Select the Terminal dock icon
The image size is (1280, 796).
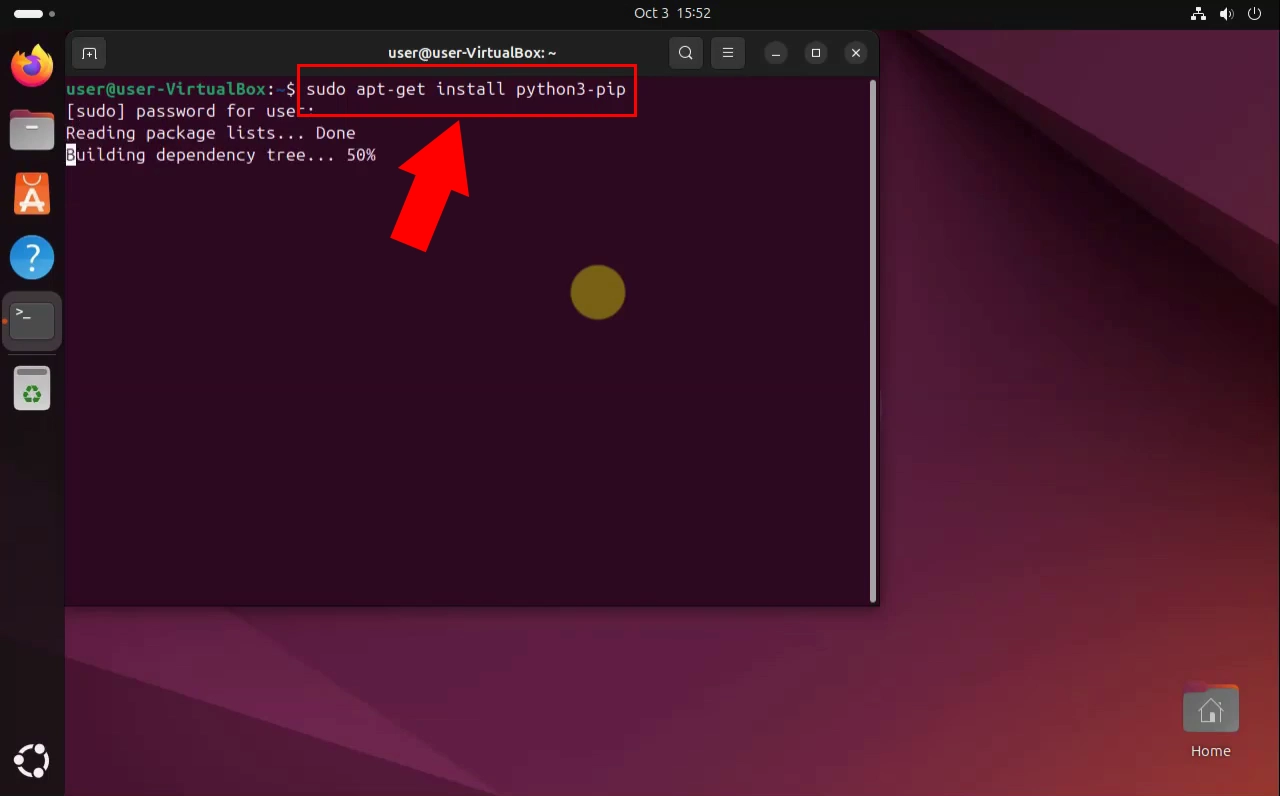pyautogui.click(x=32, y=322)
